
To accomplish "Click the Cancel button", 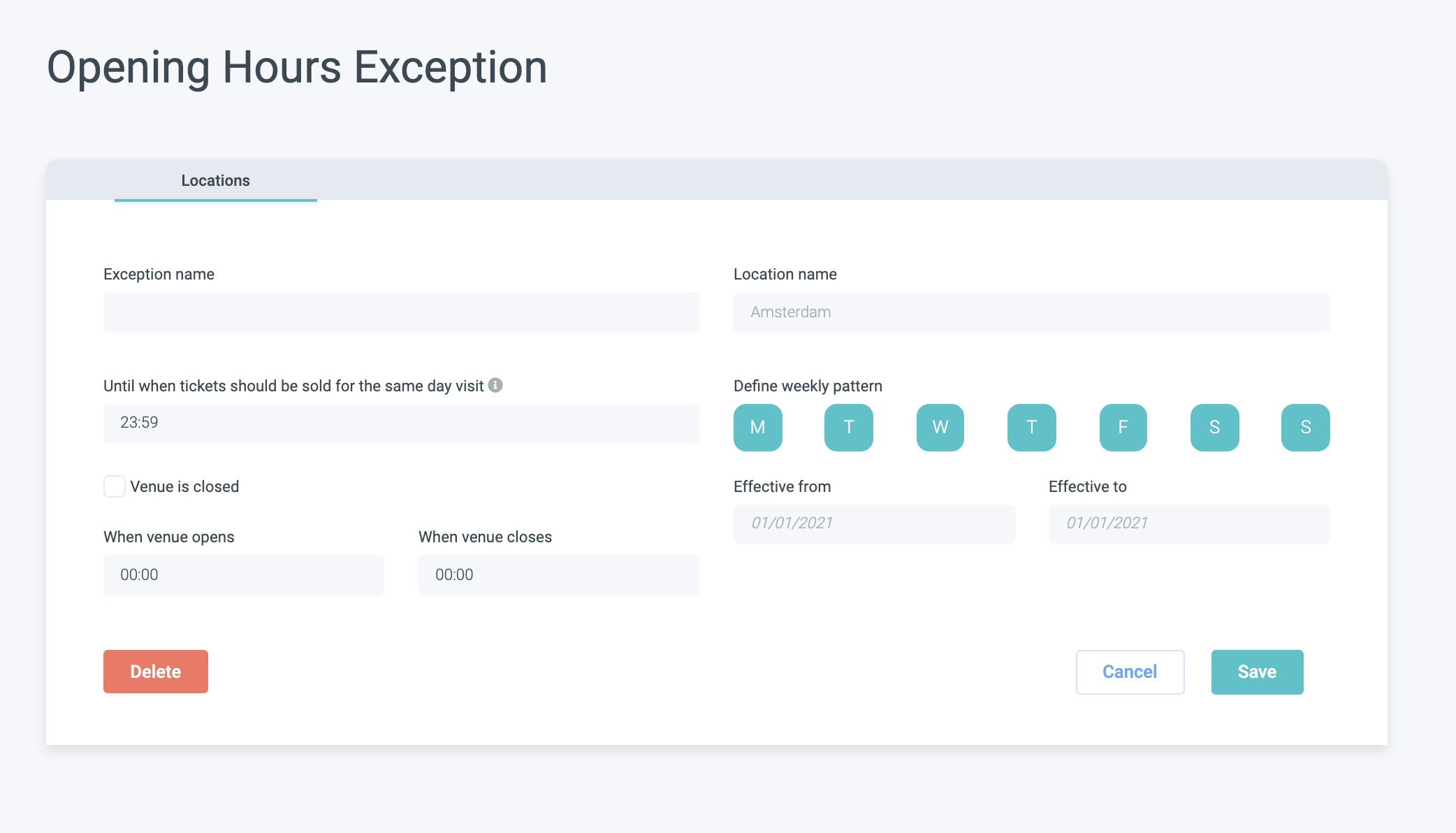I will [1130, 672].
